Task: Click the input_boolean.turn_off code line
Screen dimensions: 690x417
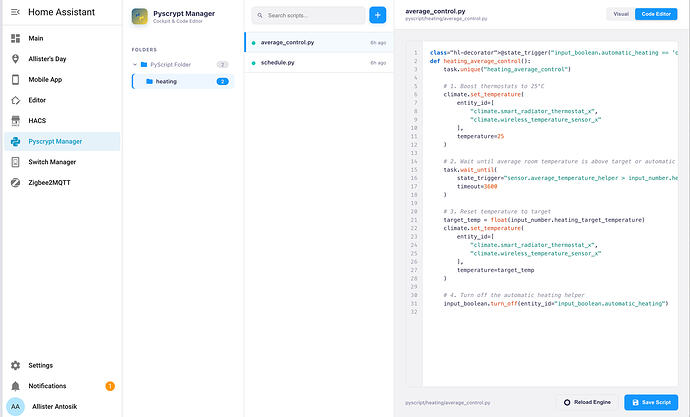Action: click(x=556, y=304)
